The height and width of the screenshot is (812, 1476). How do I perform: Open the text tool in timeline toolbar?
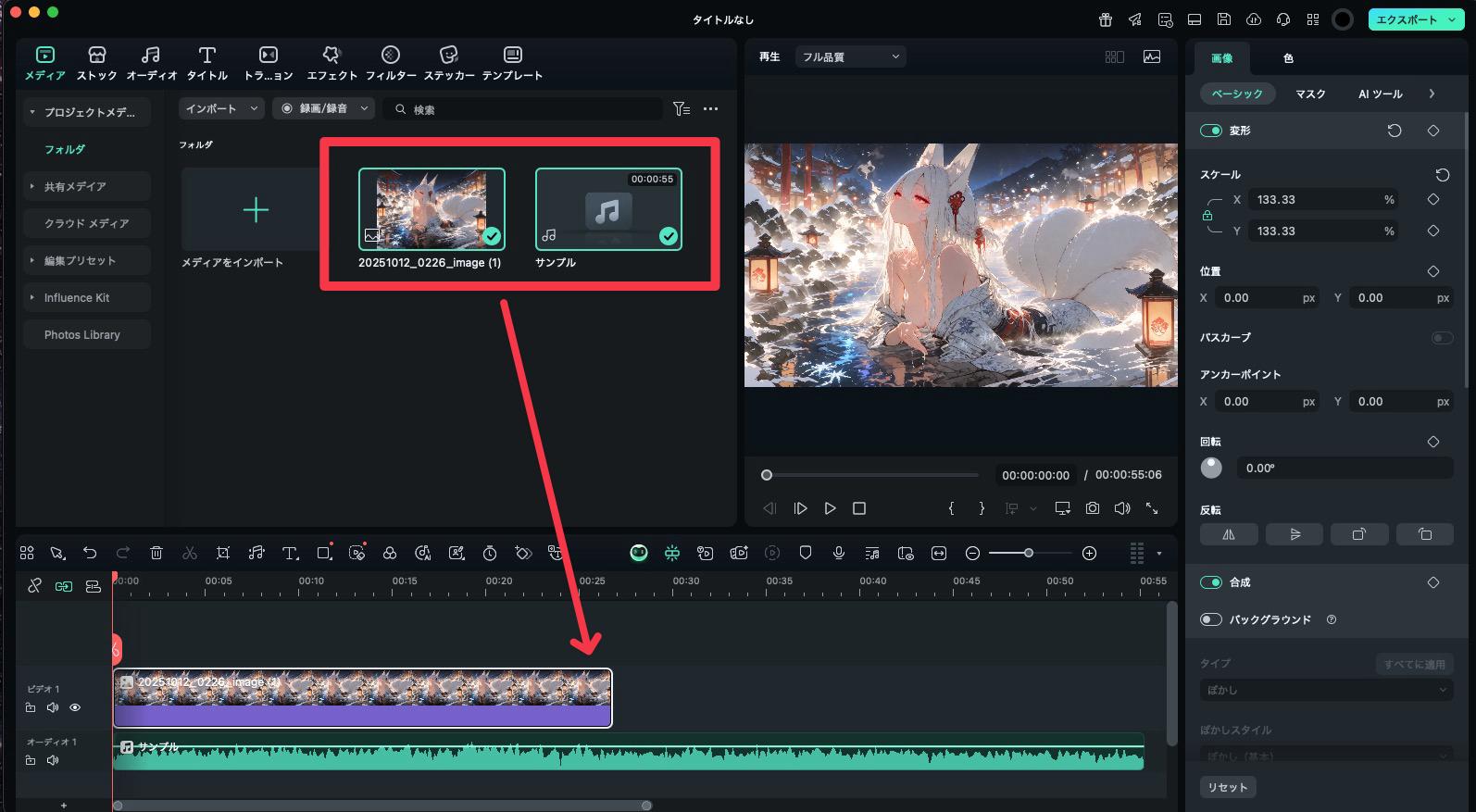pos(290,553)
